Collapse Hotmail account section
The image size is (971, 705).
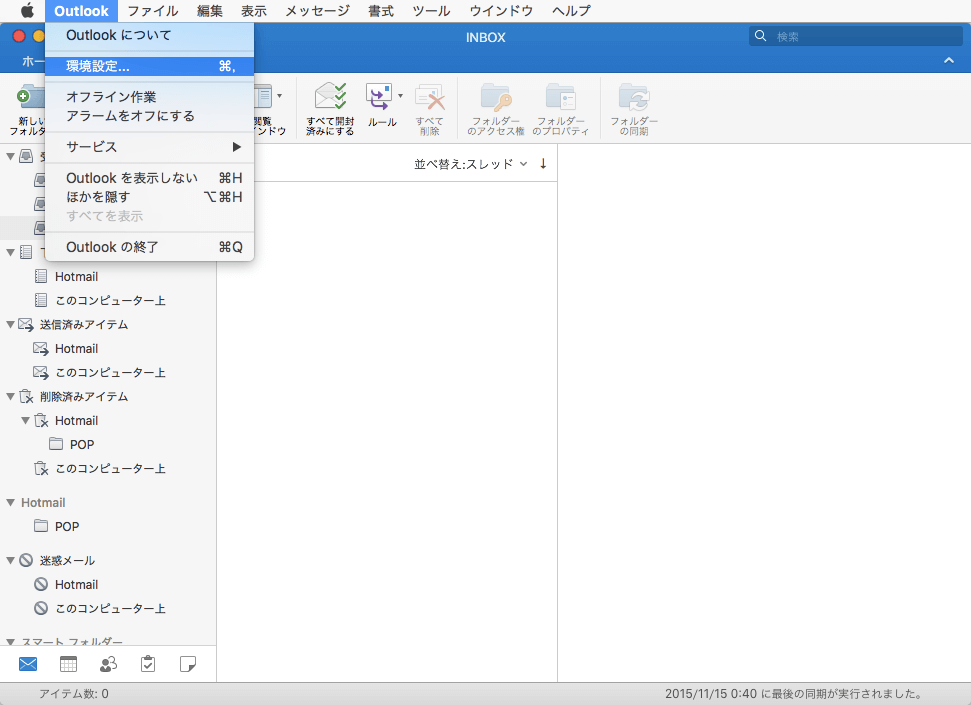point(10,502)
